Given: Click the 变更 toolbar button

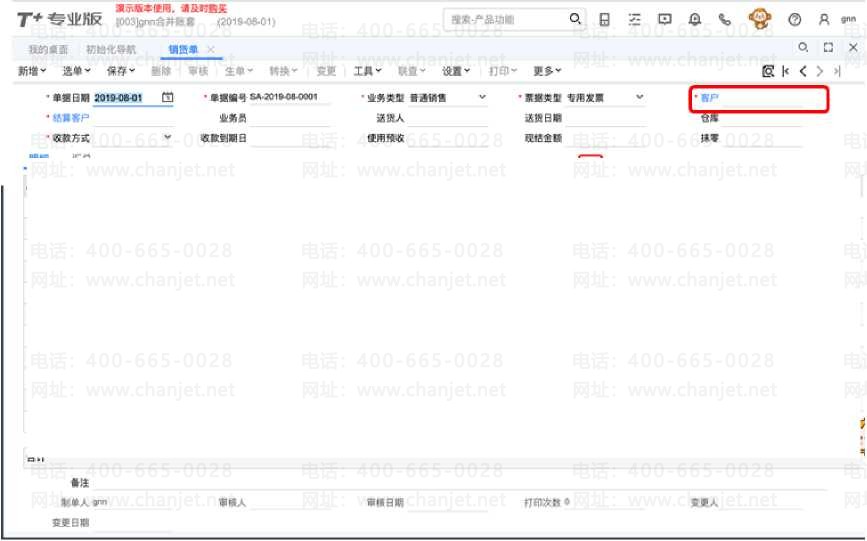Looking at the screenshot, I should pyautogui.click(x=326, y=71).
